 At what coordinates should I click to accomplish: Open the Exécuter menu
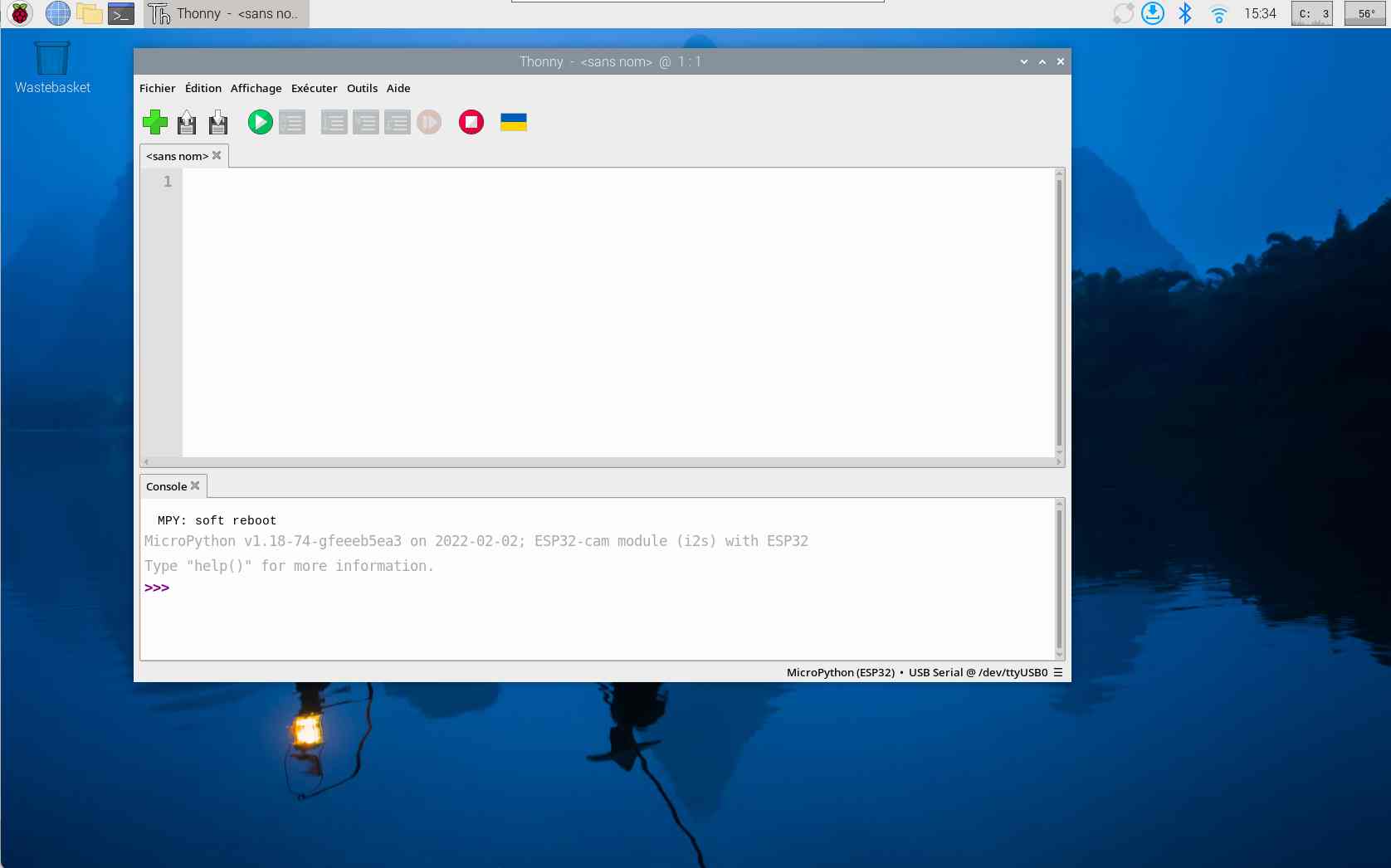click(x=314, y=88)
